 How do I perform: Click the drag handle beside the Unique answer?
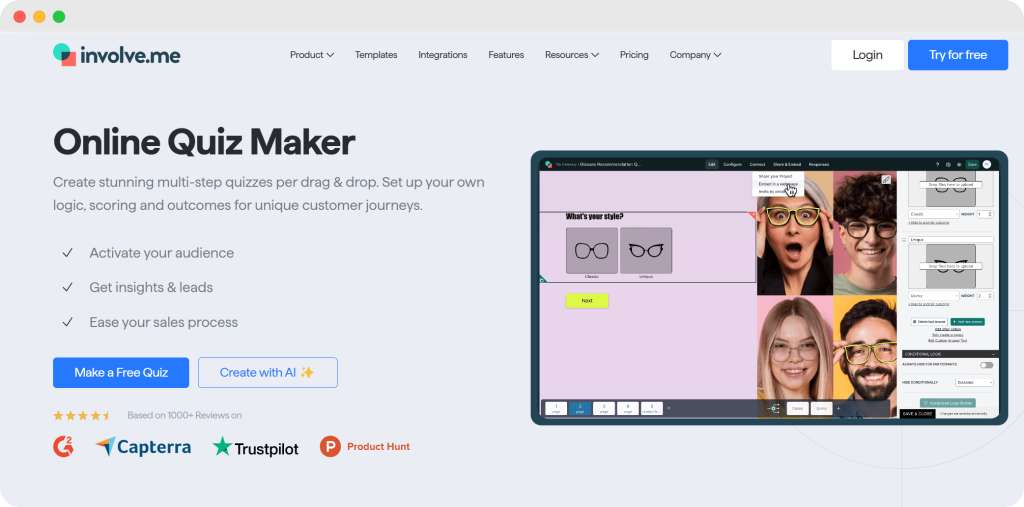[904, 240]
